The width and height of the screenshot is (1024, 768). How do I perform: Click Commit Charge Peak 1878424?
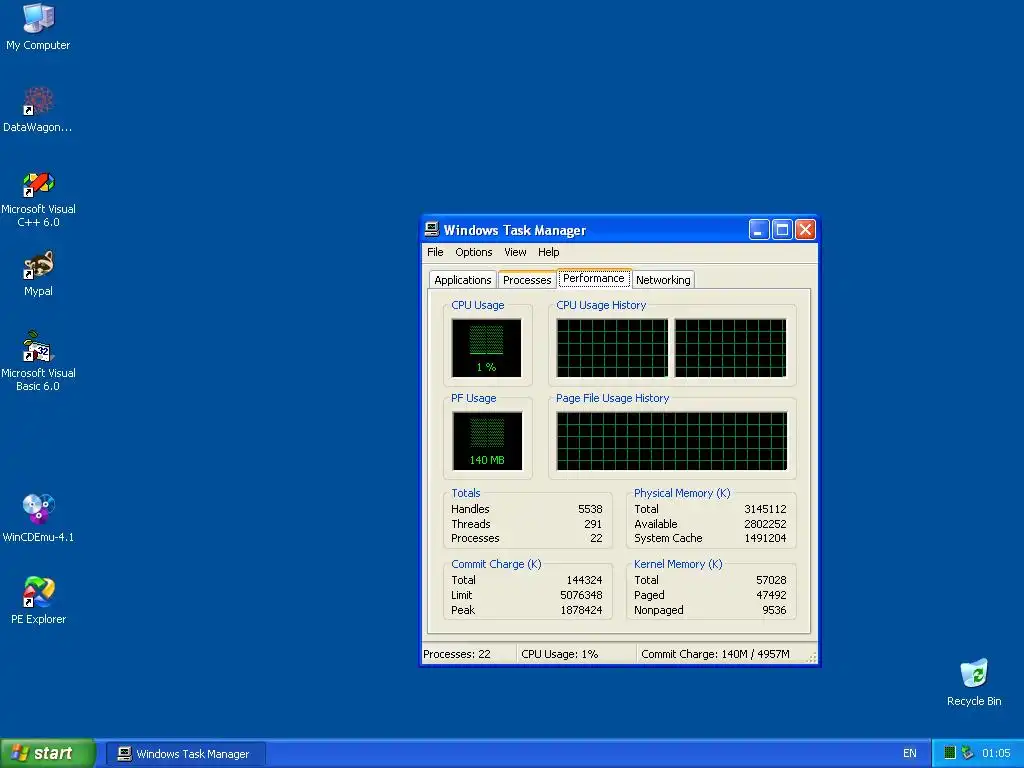pos(581,610)
